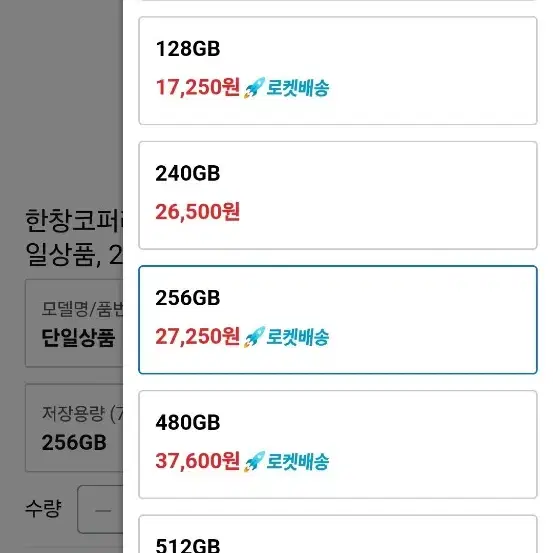Click the 27,250원 price text

pos(198,336)
